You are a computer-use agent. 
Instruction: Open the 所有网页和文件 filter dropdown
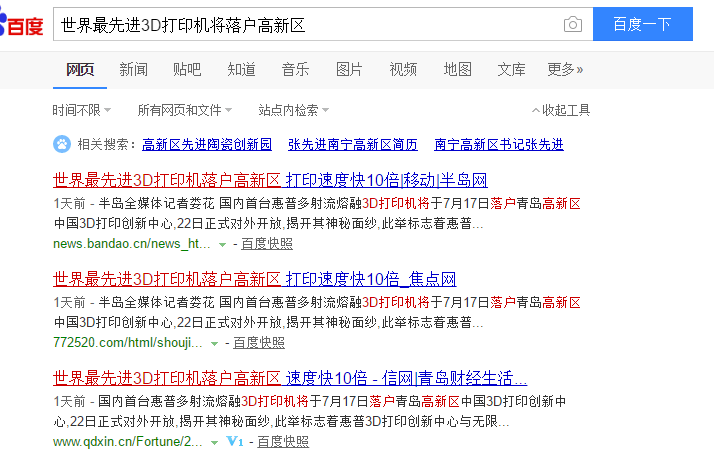(x=185, y=110)
